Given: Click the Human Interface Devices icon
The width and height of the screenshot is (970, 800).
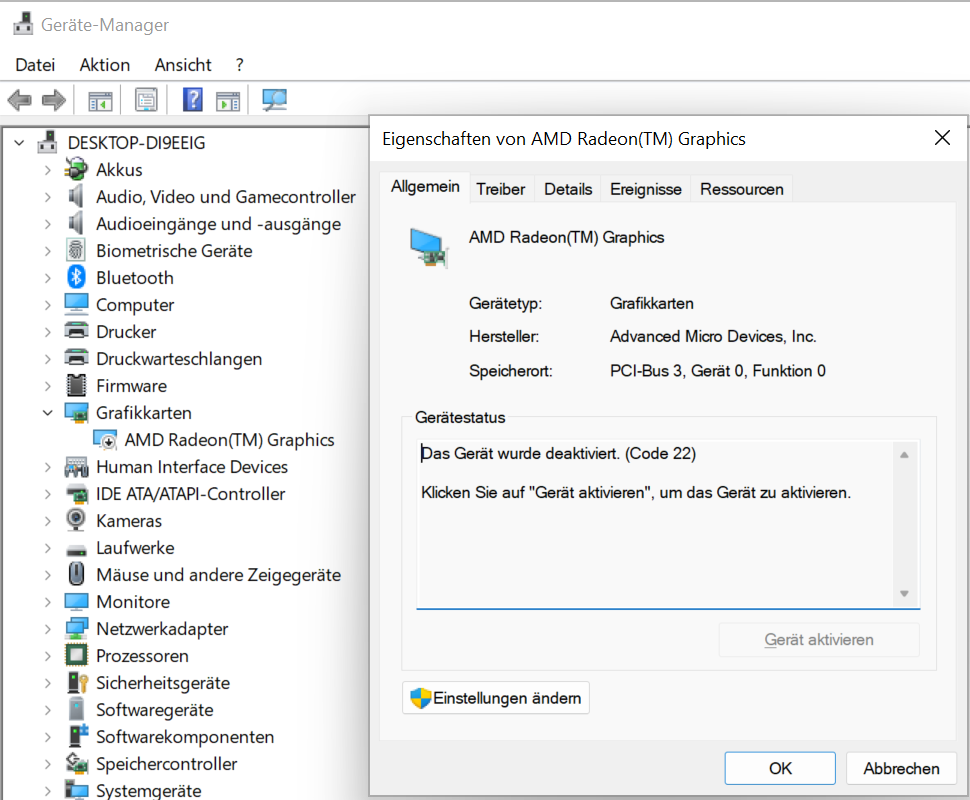Looking at the screenshot, I should click(x=77, y=467).
